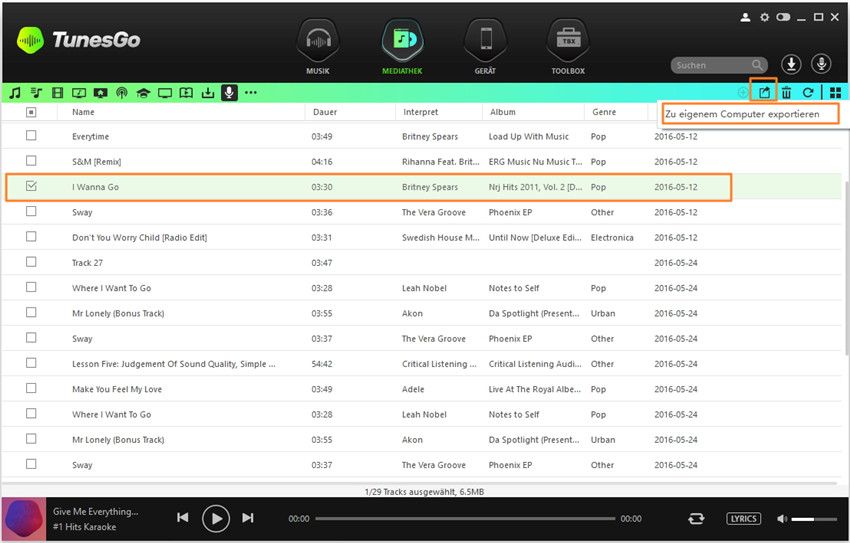850x543 pixels.
Task: Show the Movies filmstrip category
Action: [57, 93]
